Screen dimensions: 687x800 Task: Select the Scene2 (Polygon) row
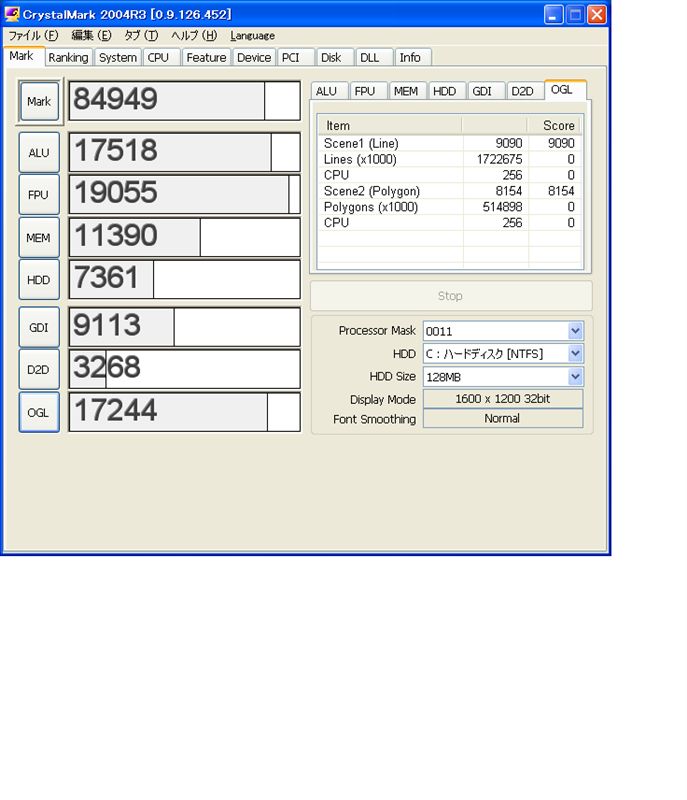click(x=449, y=191)
